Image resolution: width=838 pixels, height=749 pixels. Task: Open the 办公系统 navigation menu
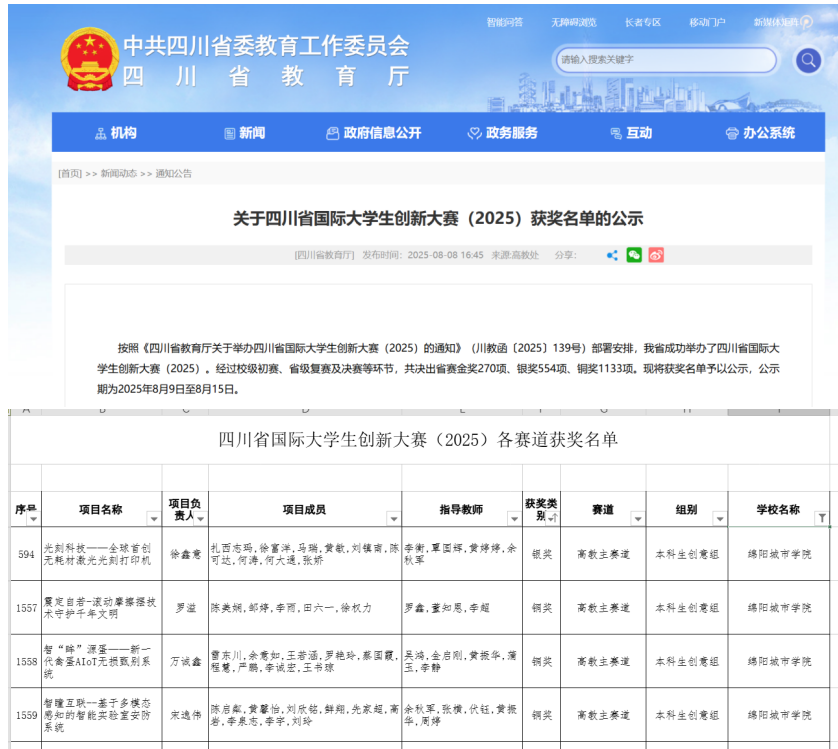coord(760,133)
